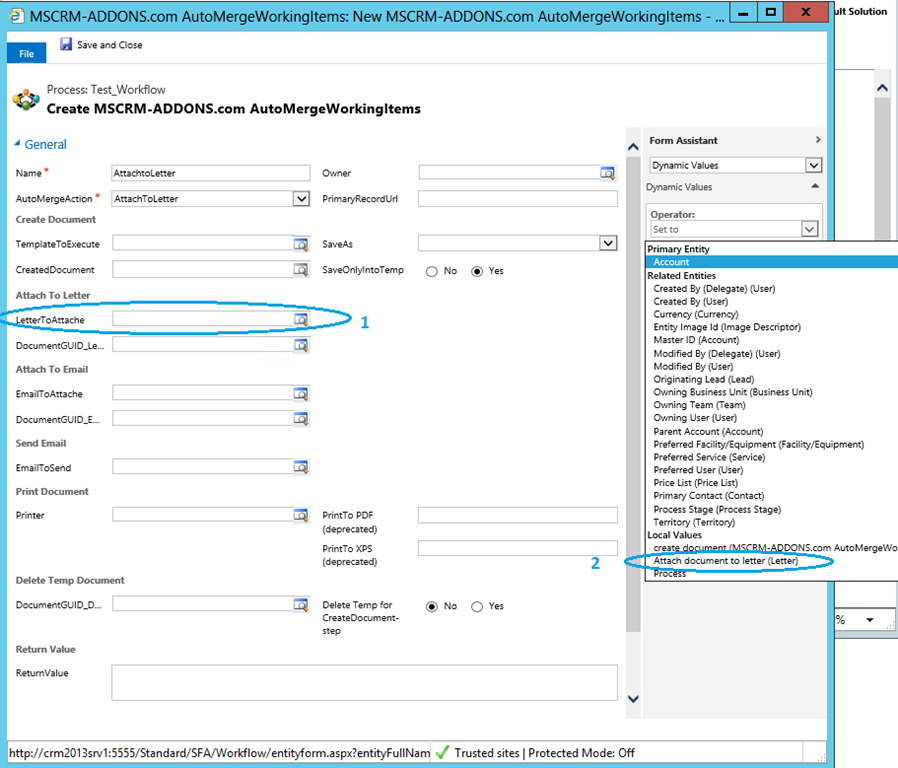898x768 pixels.
Task: Click the LetterToAttache input field
Action: 203,320
